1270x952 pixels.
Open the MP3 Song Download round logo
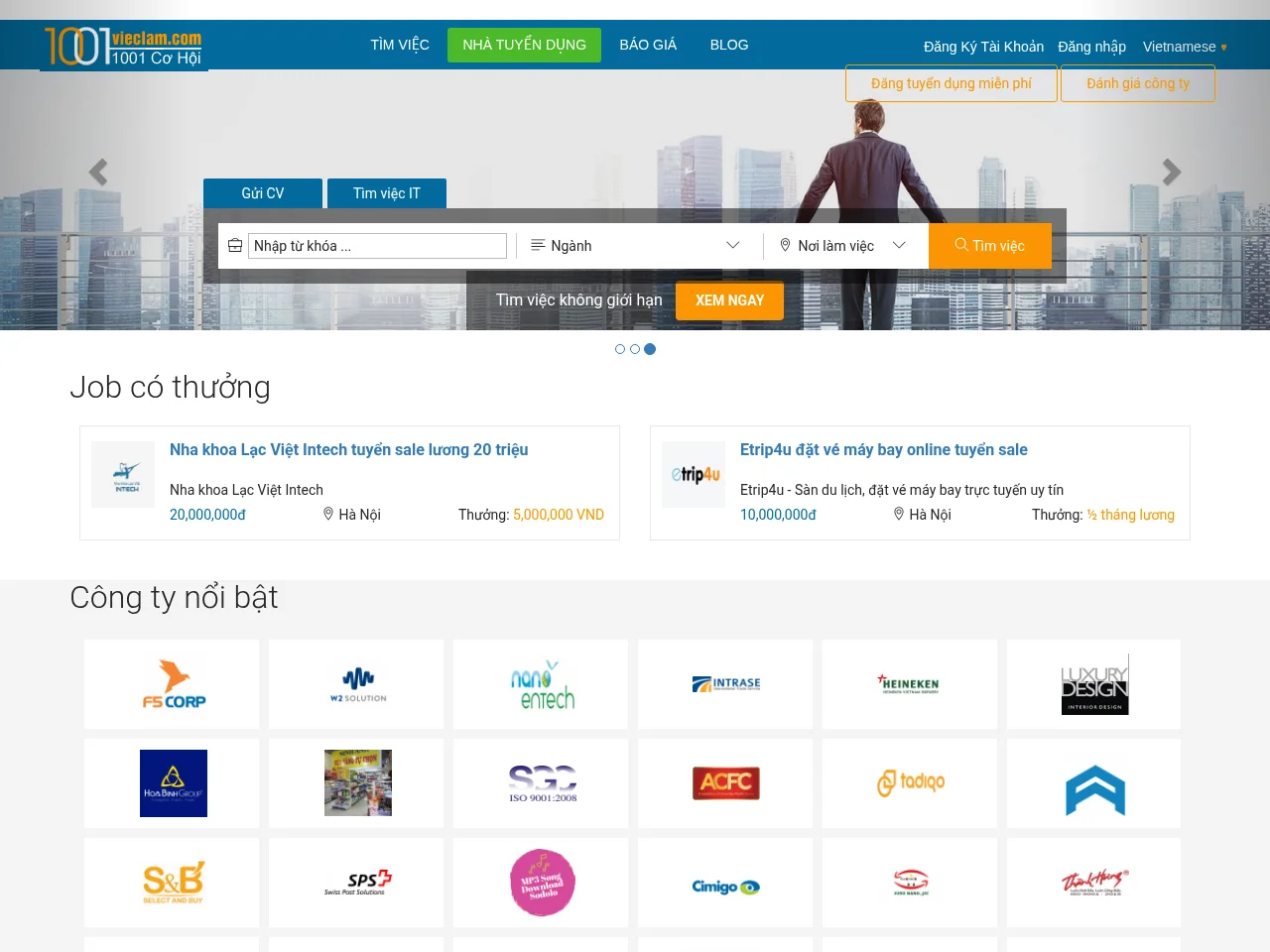coord(541,883)
